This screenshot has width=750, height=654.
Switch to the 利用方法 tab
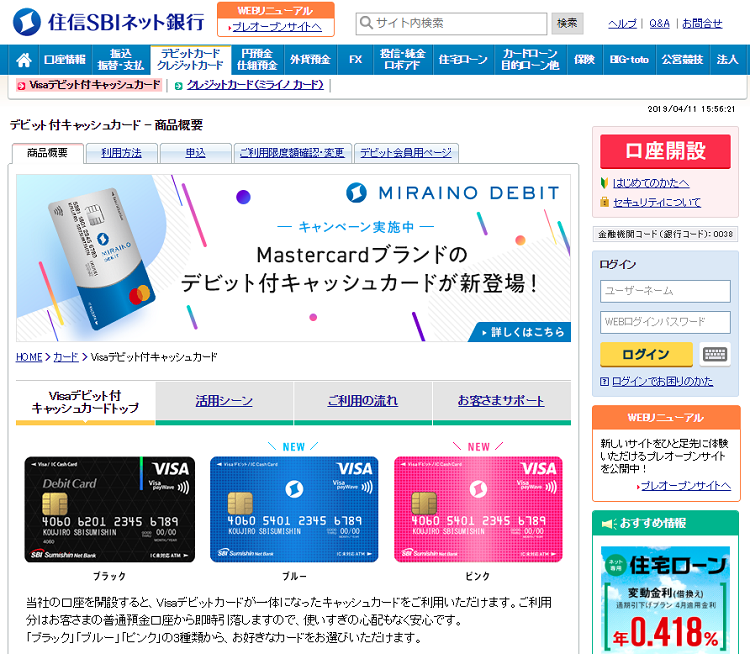coord(121,153)
